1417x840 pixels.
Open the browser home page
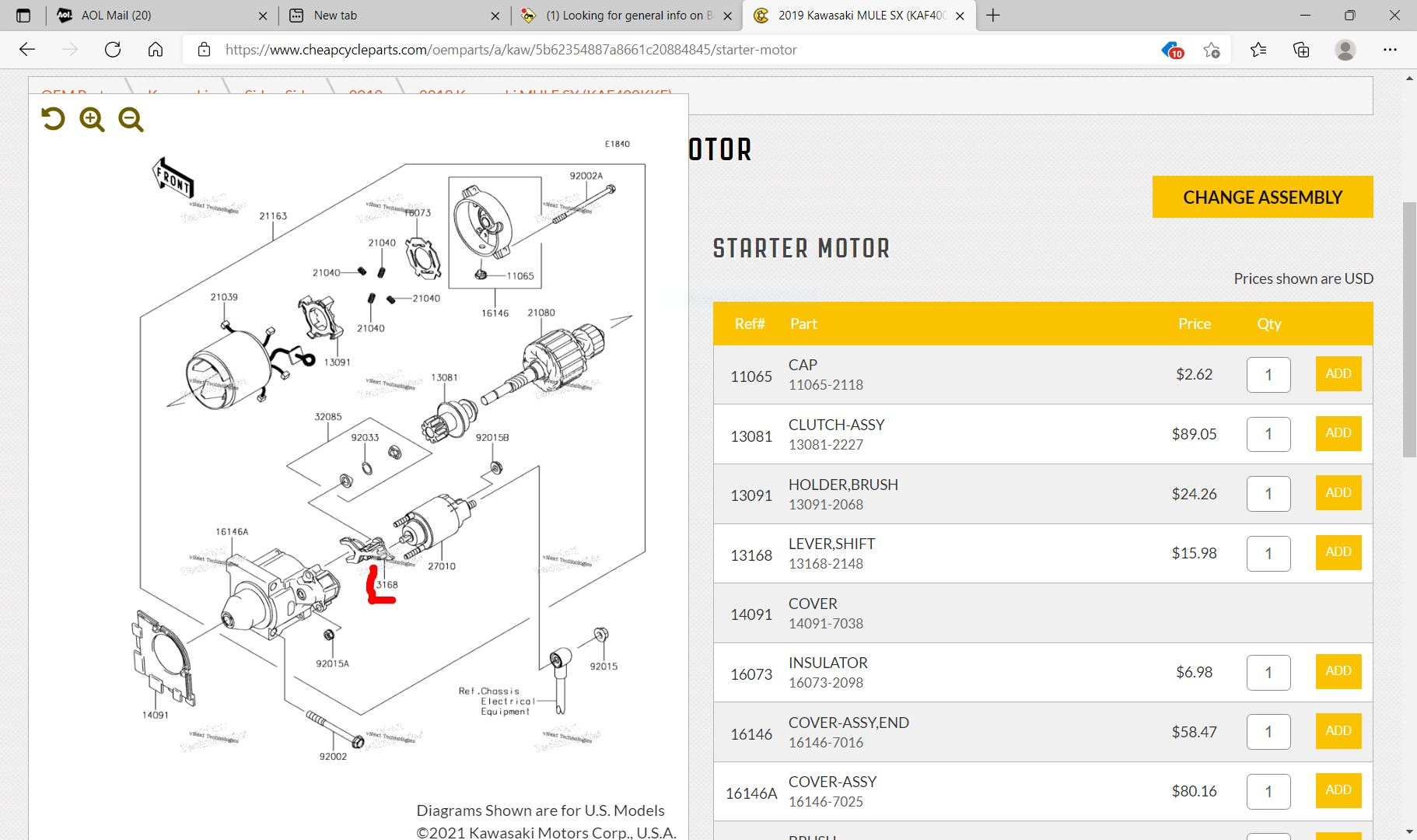tap(156, 50)
